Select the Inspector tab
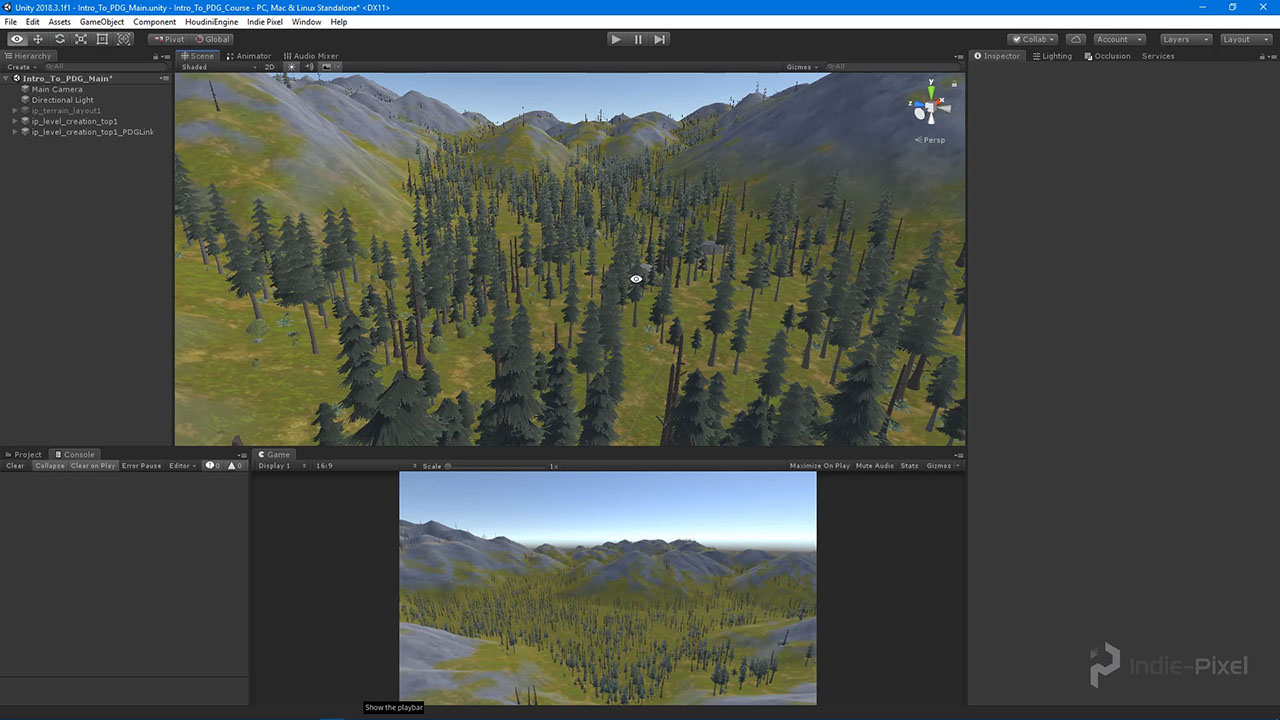This screenshot has width=1280, height=720. [x=997, y=56]
